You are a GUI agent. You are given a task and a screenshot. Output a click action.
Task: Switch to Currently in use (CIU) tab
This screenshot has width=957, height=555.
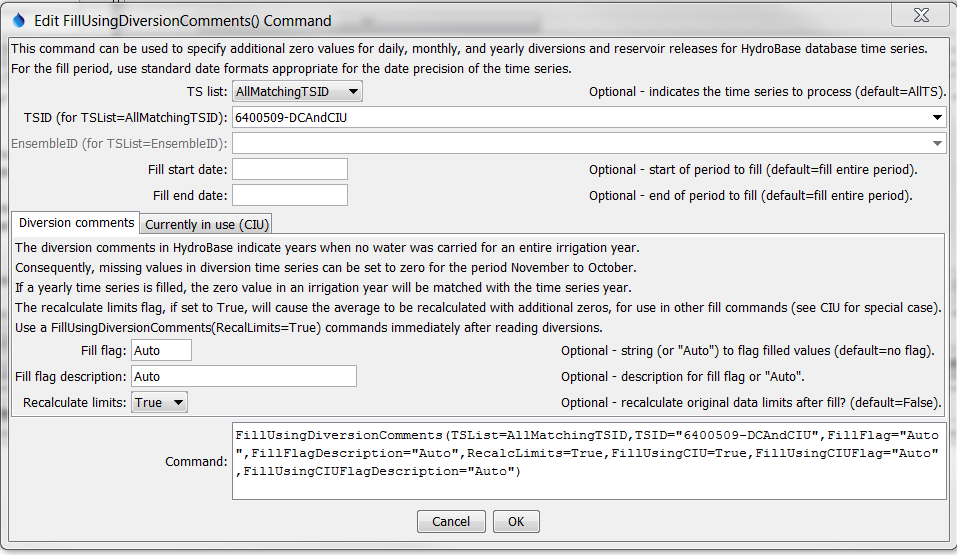tap(207, 224)
